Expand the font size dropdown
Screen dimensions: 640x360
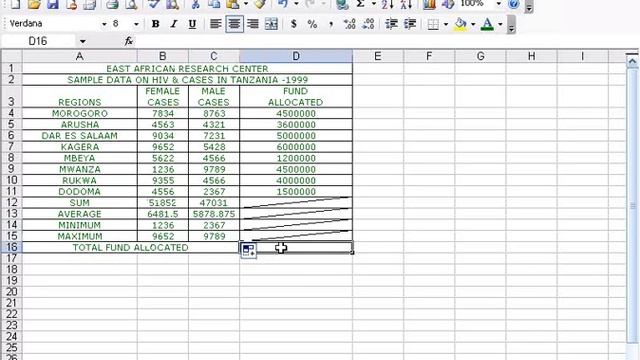(x=136, y=24)
